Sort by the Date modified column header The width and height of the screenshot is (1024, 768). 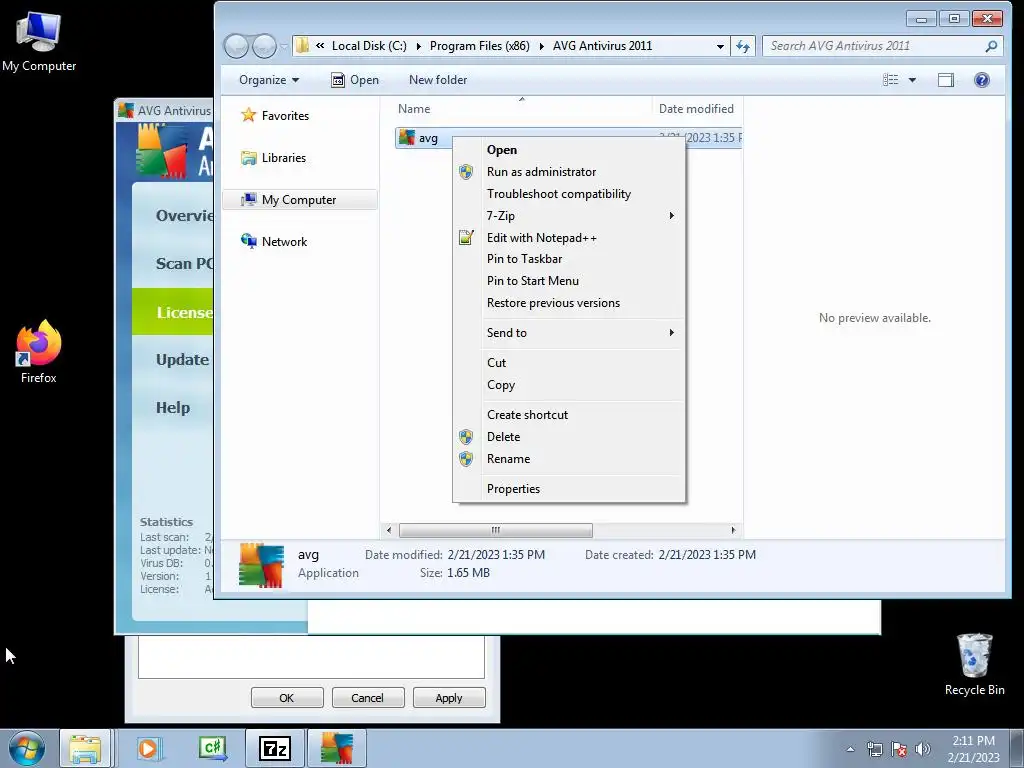696,108
